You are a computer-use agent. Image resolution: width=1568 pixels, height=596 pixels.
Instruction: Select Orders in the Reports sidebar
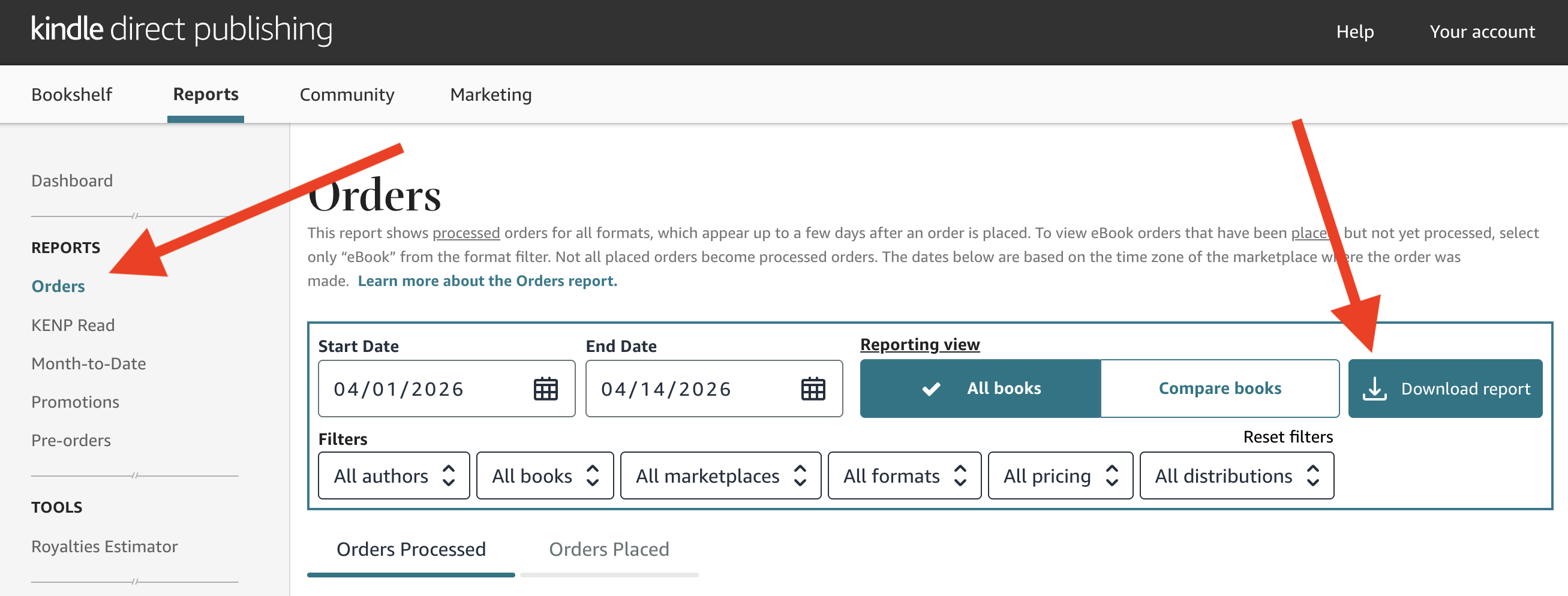(x=58, y=287)
